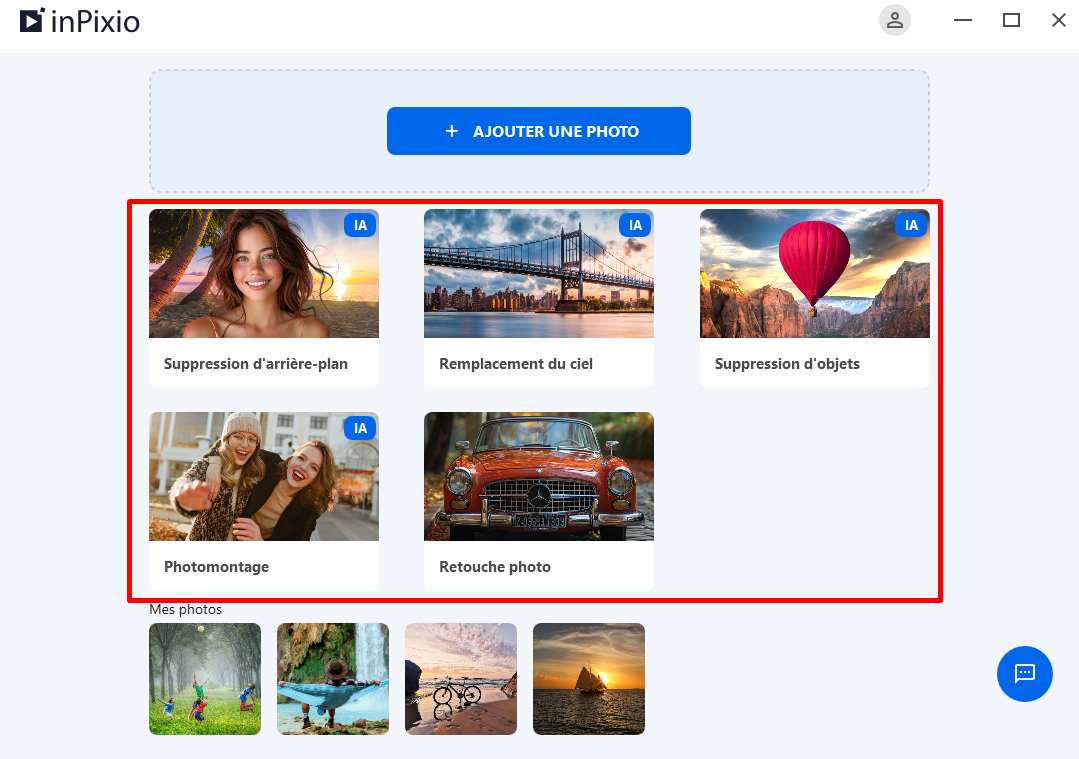1079x759 pixels.
Task: Close the inPixio window
Action: tap(1059, 20)
